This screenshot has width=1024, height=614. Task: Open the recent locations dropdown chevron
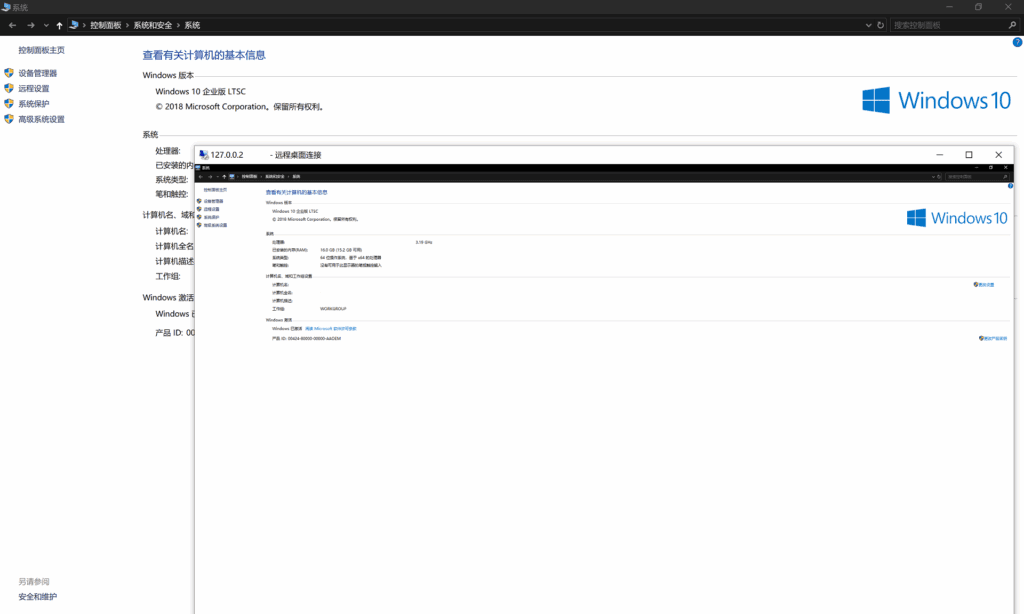[46, 25]
